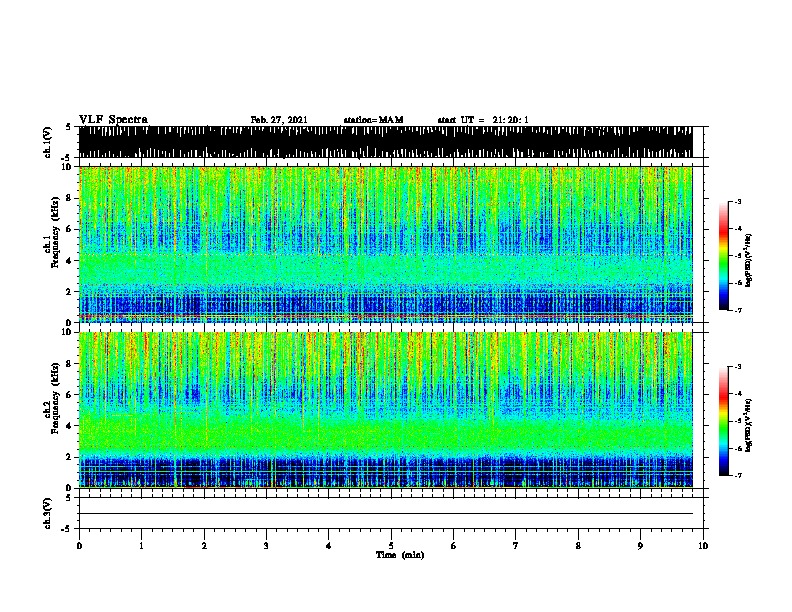Image resolution: width=792 pixels, height=612 pixels.
Task: Click the "-3" label on ch.2 color bar
Action: (737, 367)
